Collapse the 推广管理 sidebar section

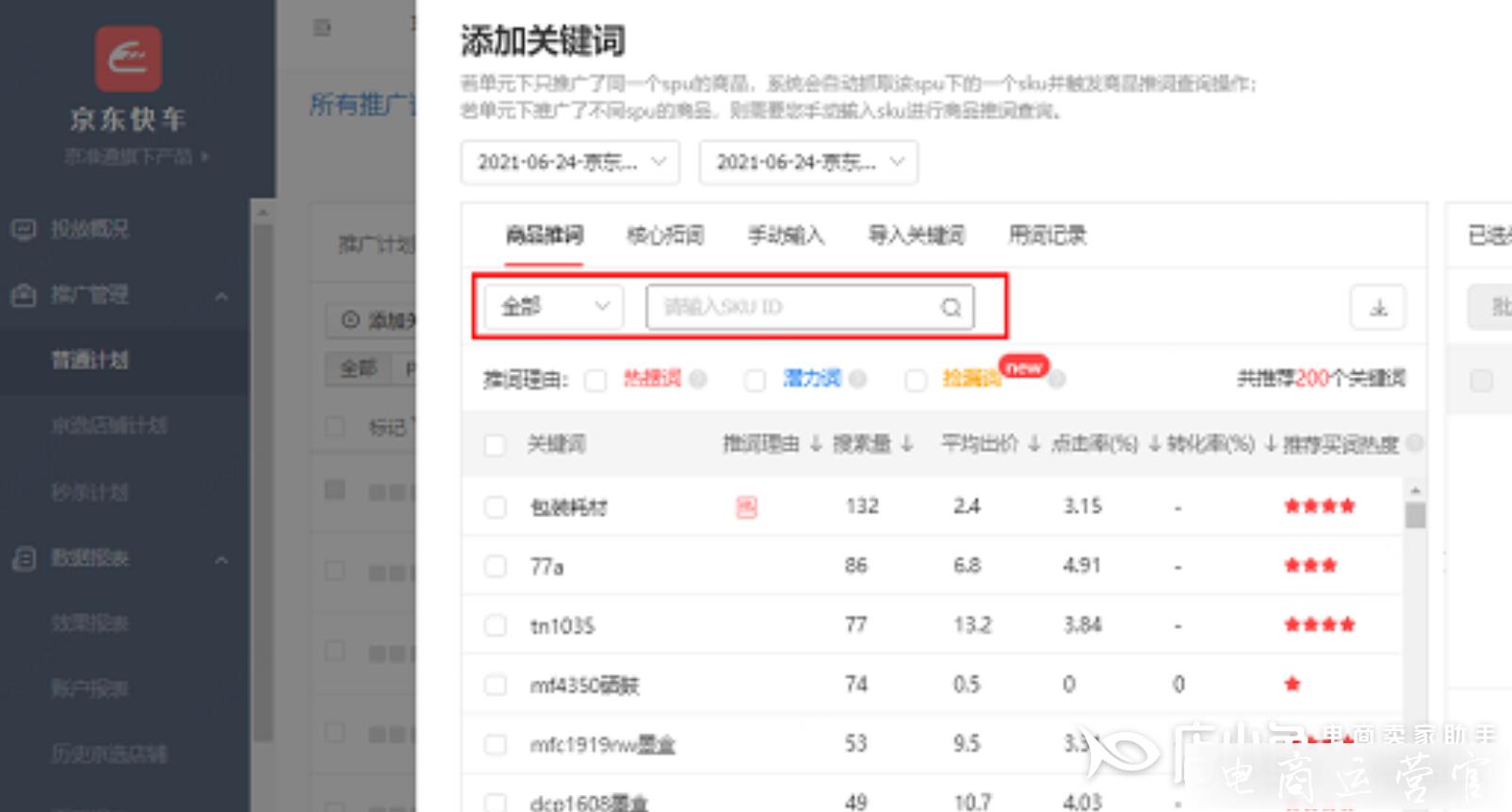point(221,296)
